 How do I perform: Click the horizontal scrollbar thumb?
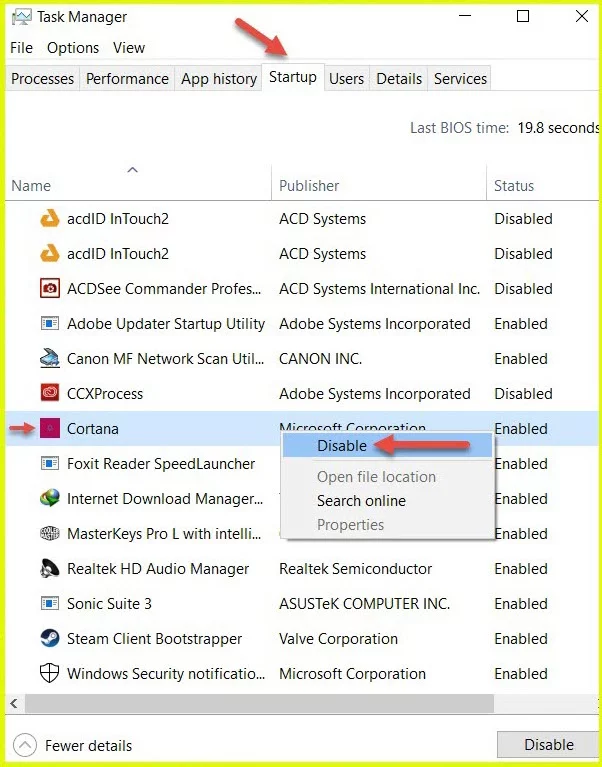click(x=259, y=704)
